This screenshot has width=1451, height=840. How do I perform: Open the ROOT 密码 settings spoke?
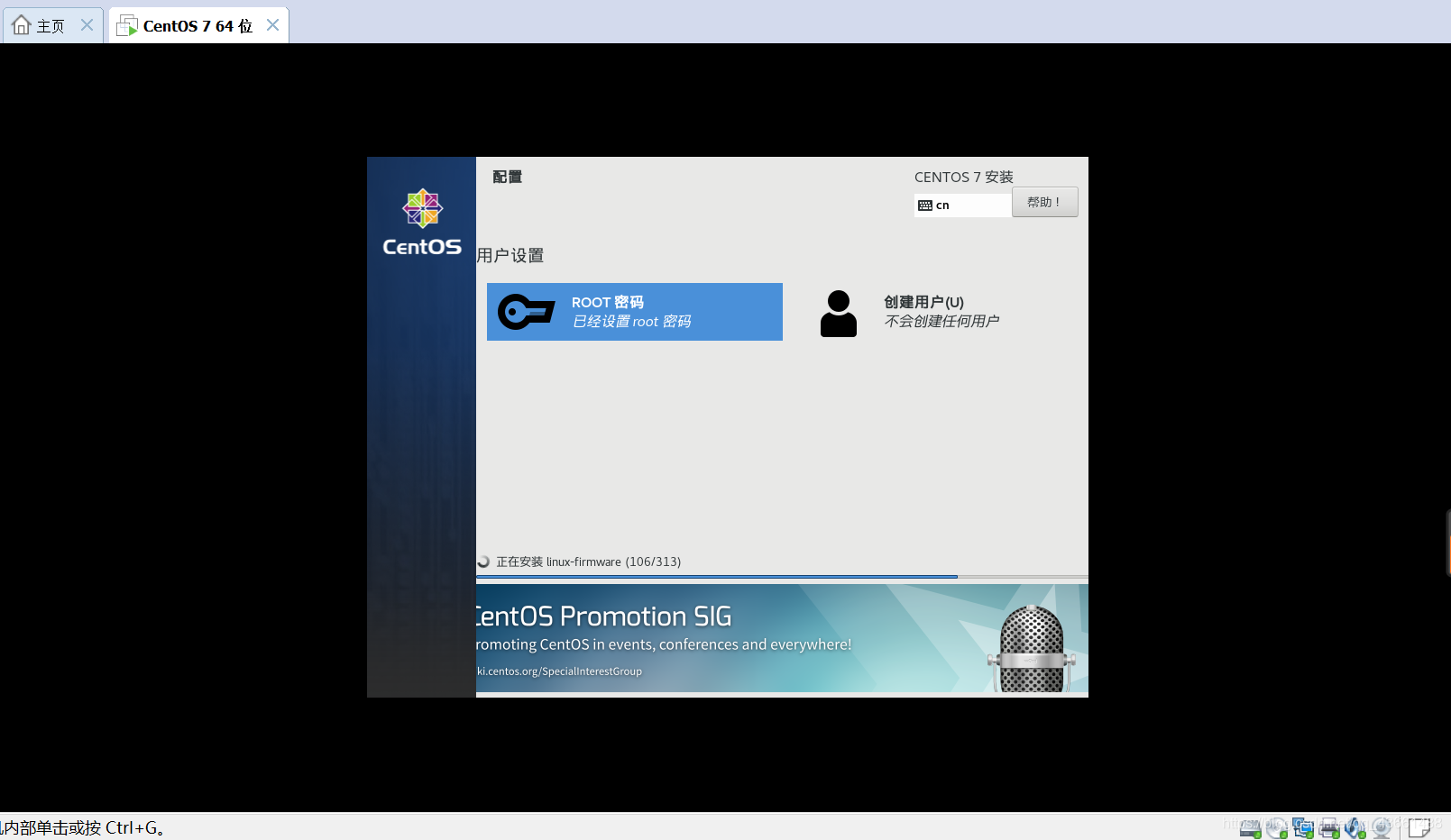[x=634, y=312]
